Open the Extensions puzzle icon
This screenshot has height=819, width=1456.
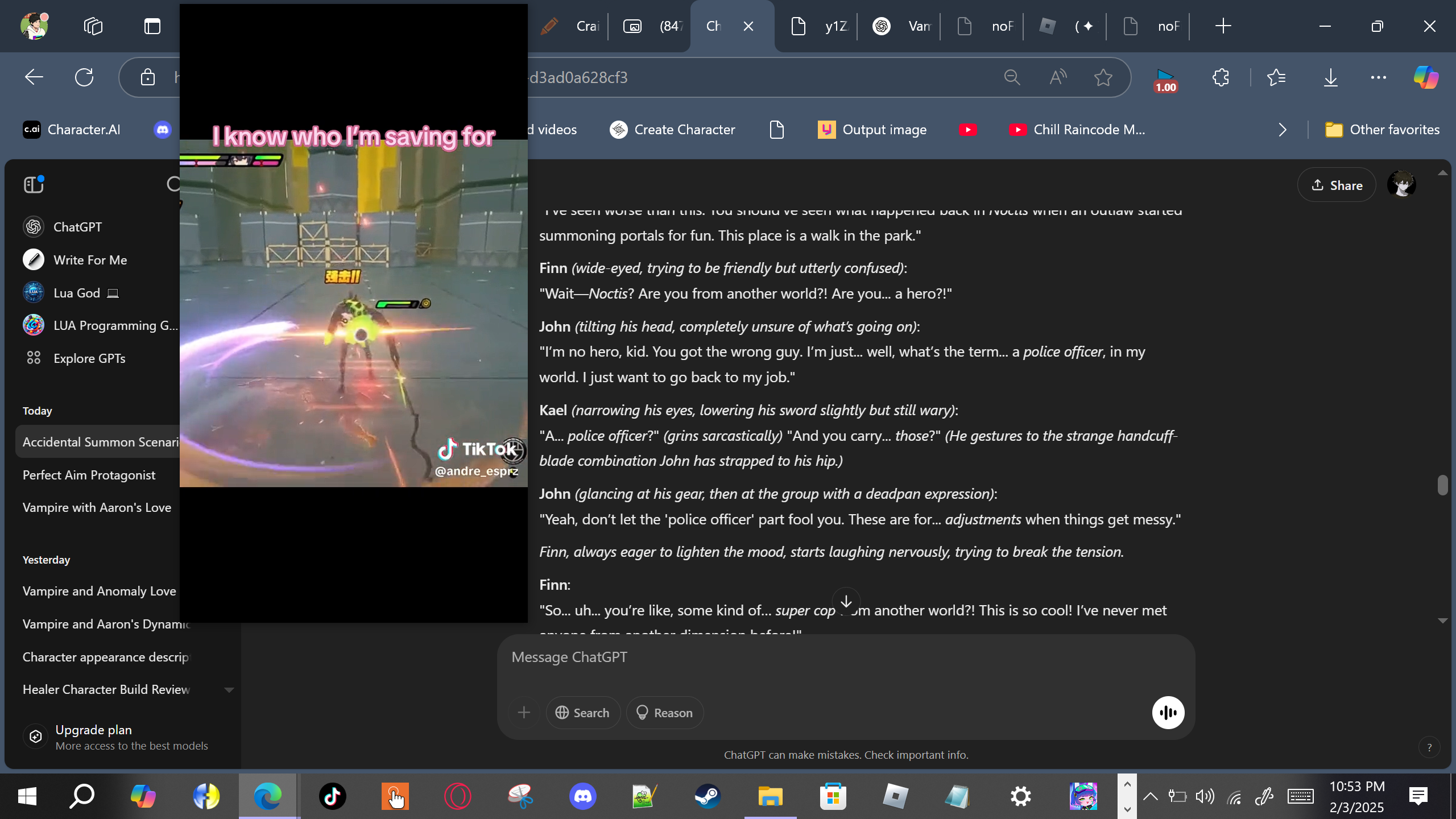click(x=1221, y=77)
